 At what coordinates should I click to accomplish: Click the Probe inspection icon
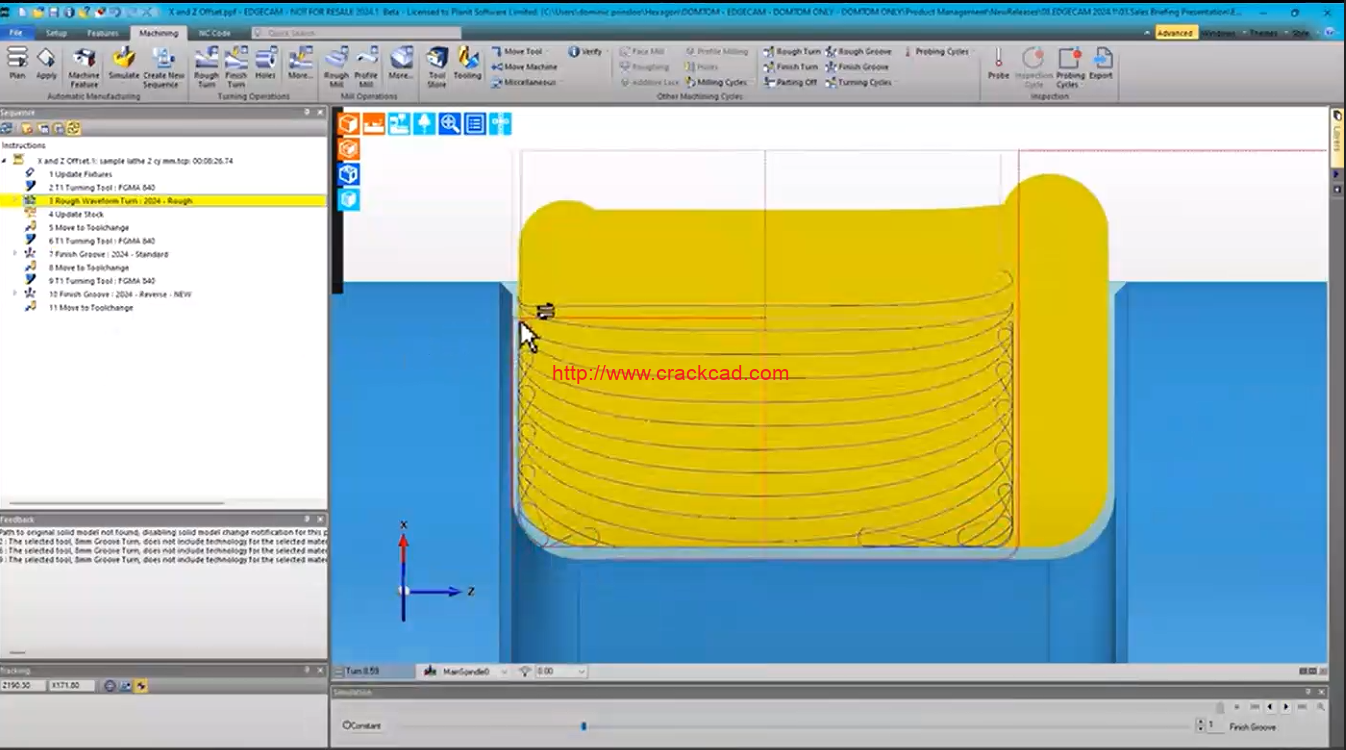pos(998,62)
